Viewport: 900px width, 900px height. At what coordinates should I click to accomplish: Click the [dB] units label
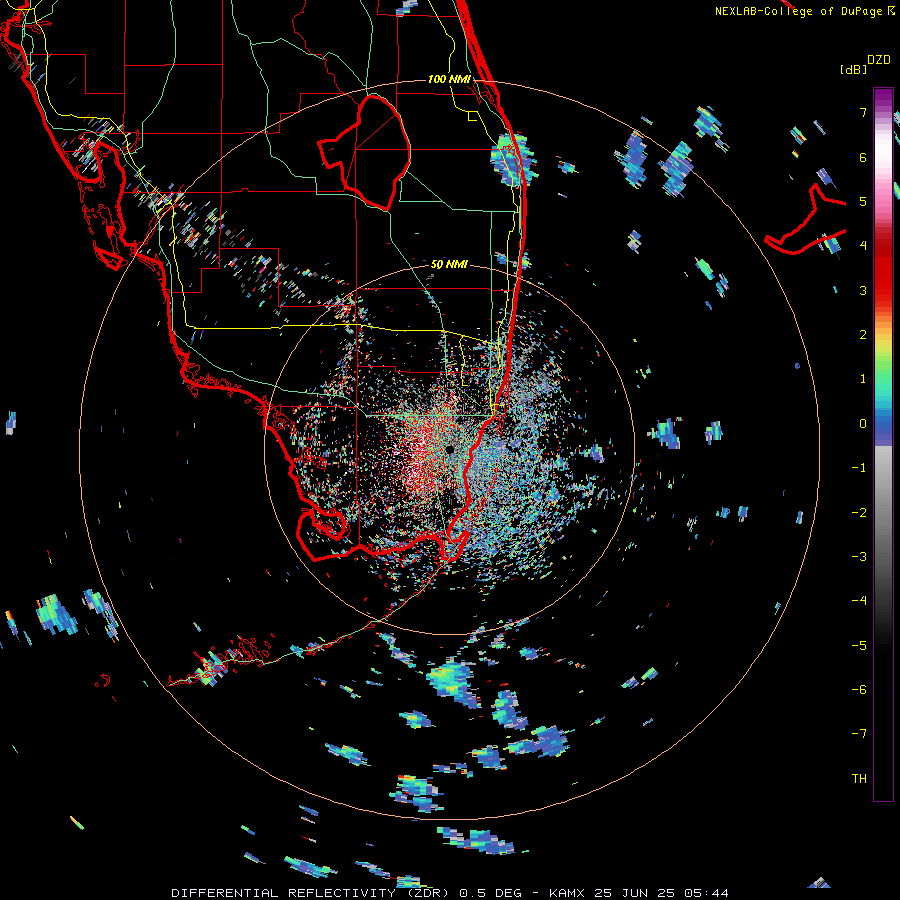pyautogui.click(x=853, y=69)
